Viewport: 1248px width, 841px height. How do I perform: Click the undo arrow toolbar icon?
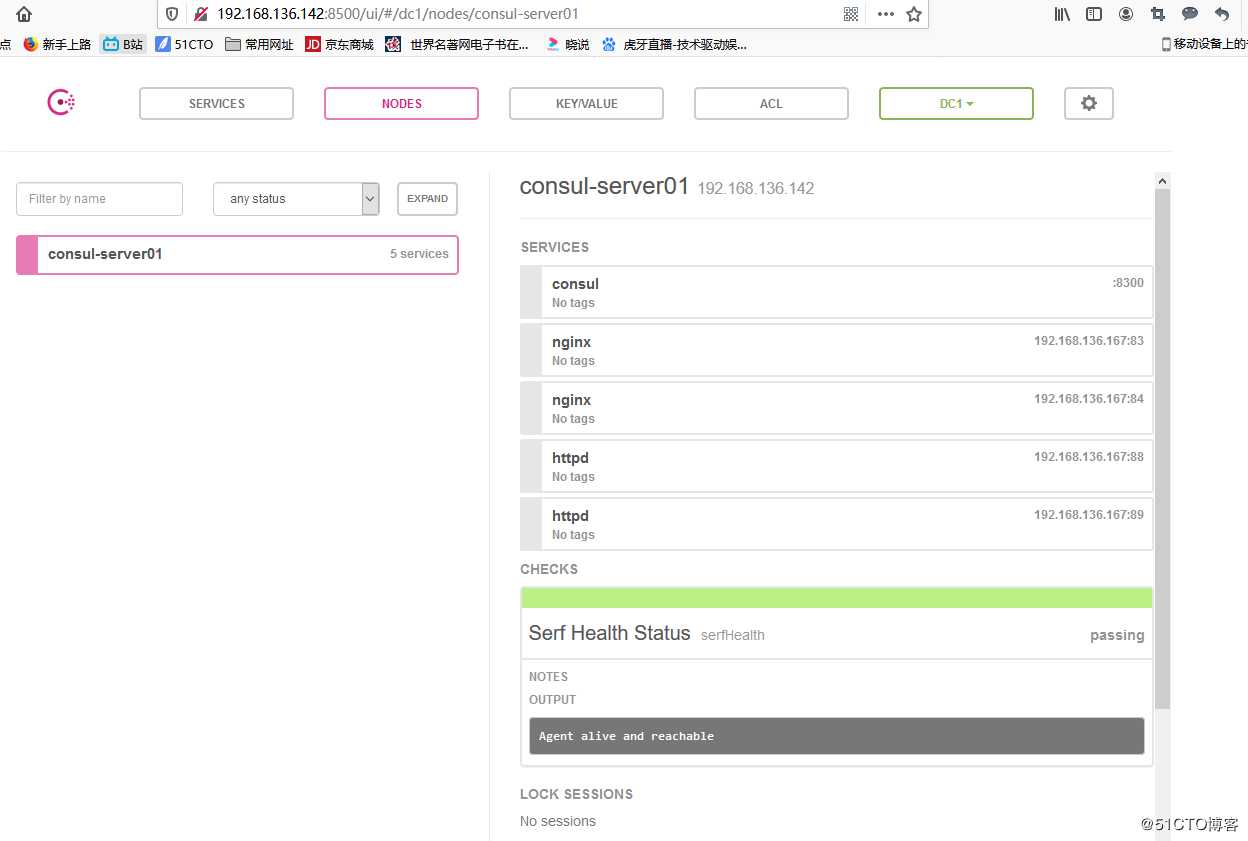coord(1222,14)
